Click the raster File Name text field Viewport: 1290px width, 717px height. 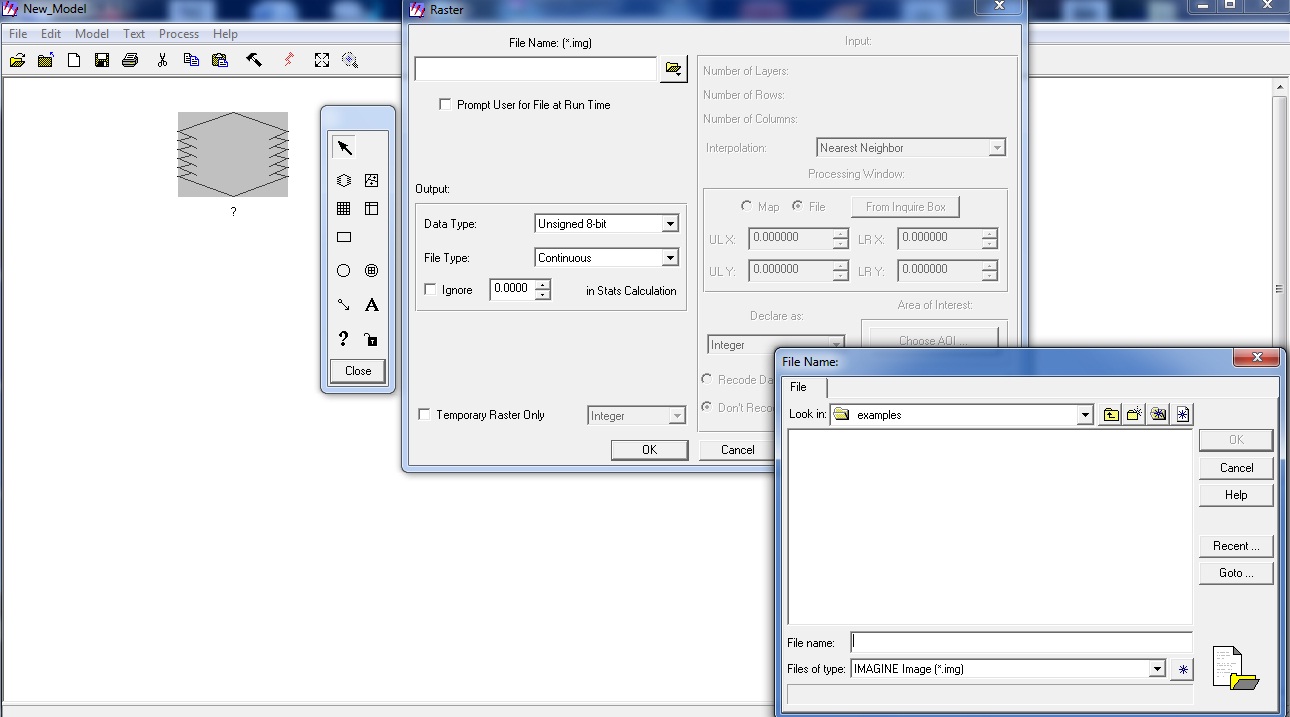535,69
